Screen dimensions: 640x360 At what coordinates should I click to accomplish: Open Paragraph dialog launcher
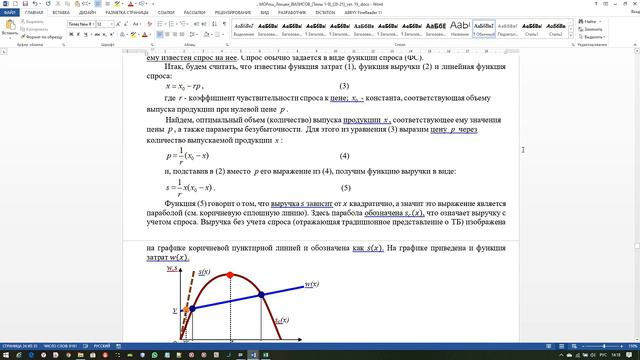(x=227, y=45)
